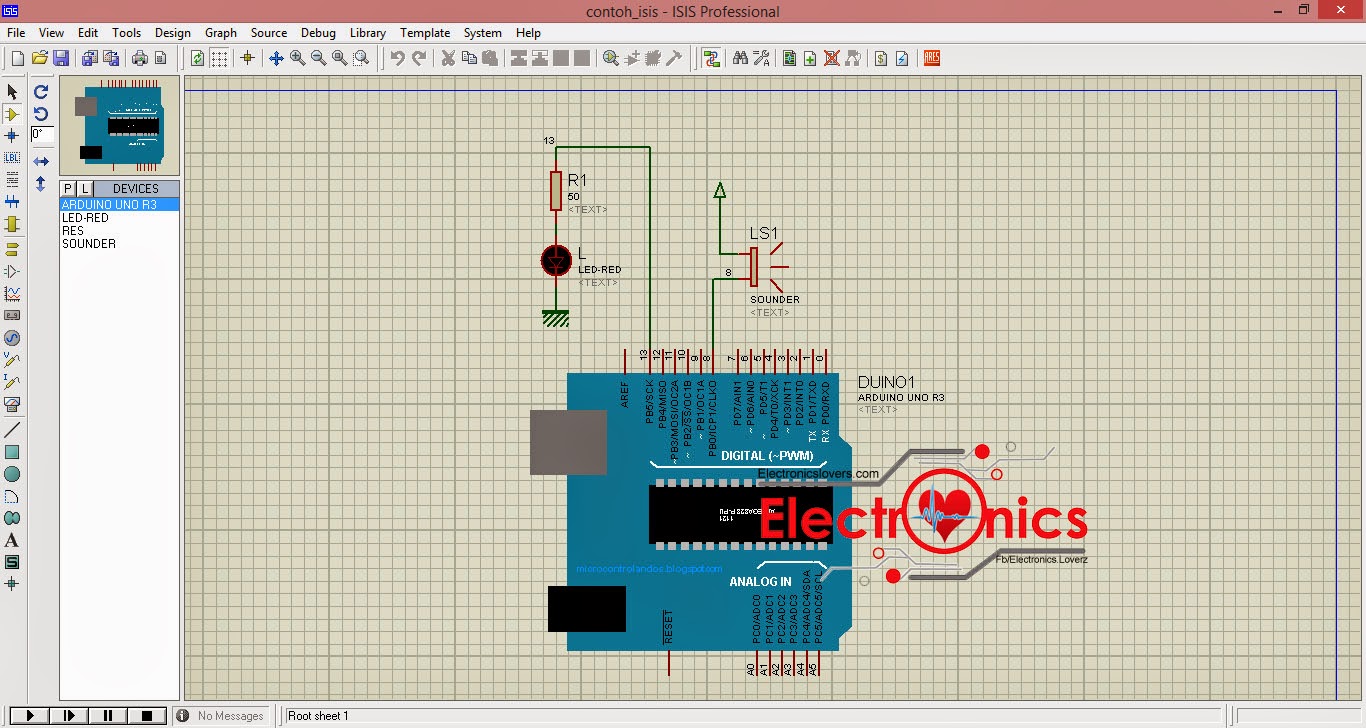This screenshot has width=1366, height=728.
Task: Zoom out of the schematic
Action: pos(319,59)
